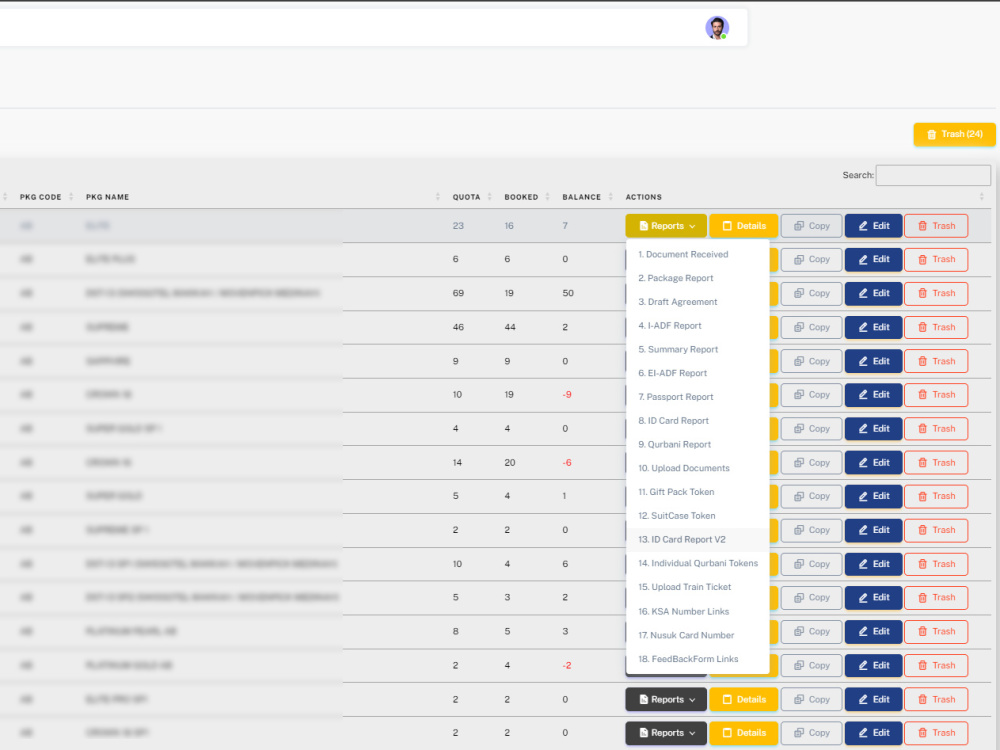Copy the package with quota 46
Screen dimensions: 1000x750
811,327
